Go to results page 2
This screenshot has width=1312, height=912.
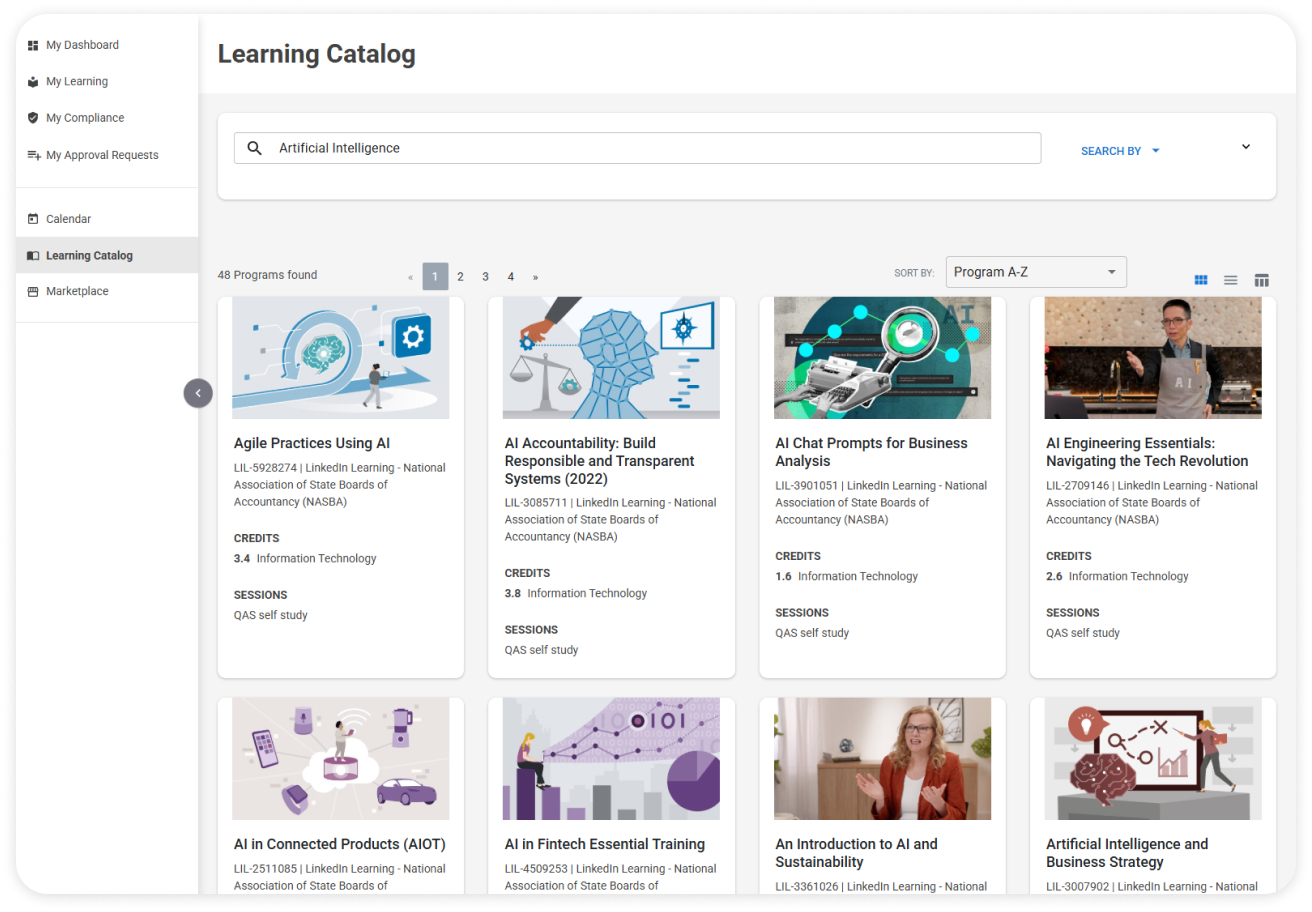(460, 277)
